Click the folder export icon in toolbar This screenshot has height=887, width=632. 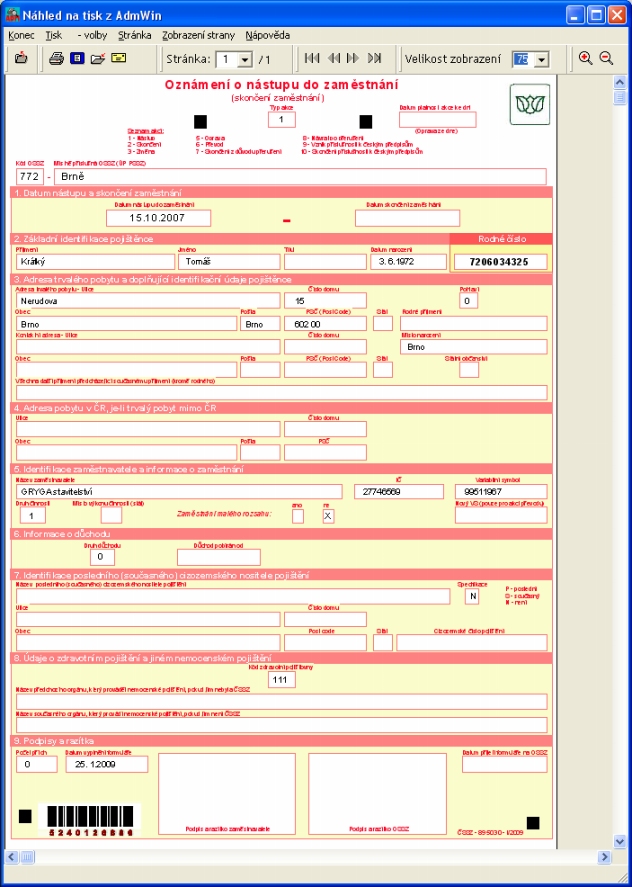tap(98, 58)
